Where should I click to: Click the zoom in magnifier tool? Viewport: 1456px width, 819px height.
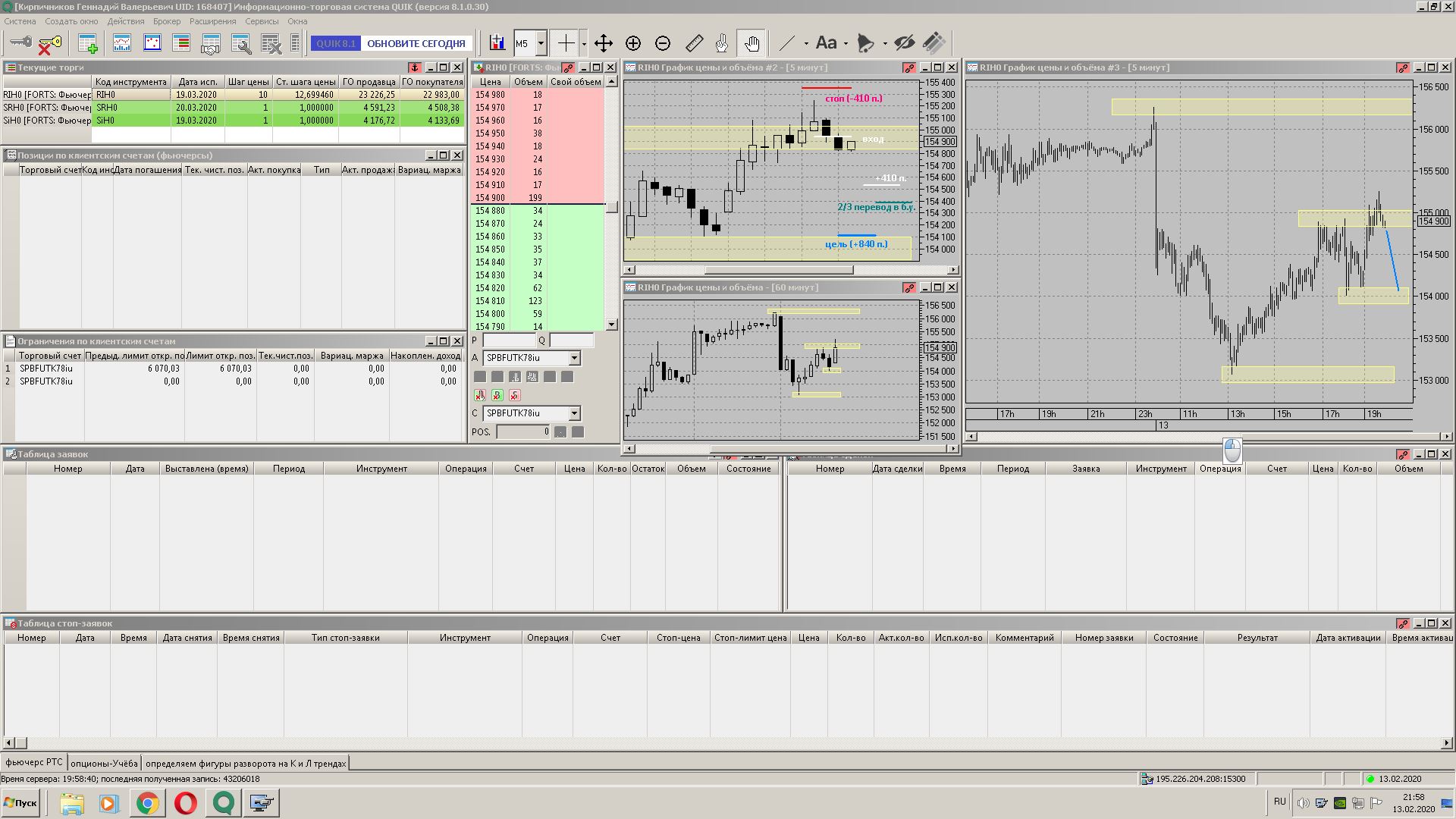(x=633, y=43)
